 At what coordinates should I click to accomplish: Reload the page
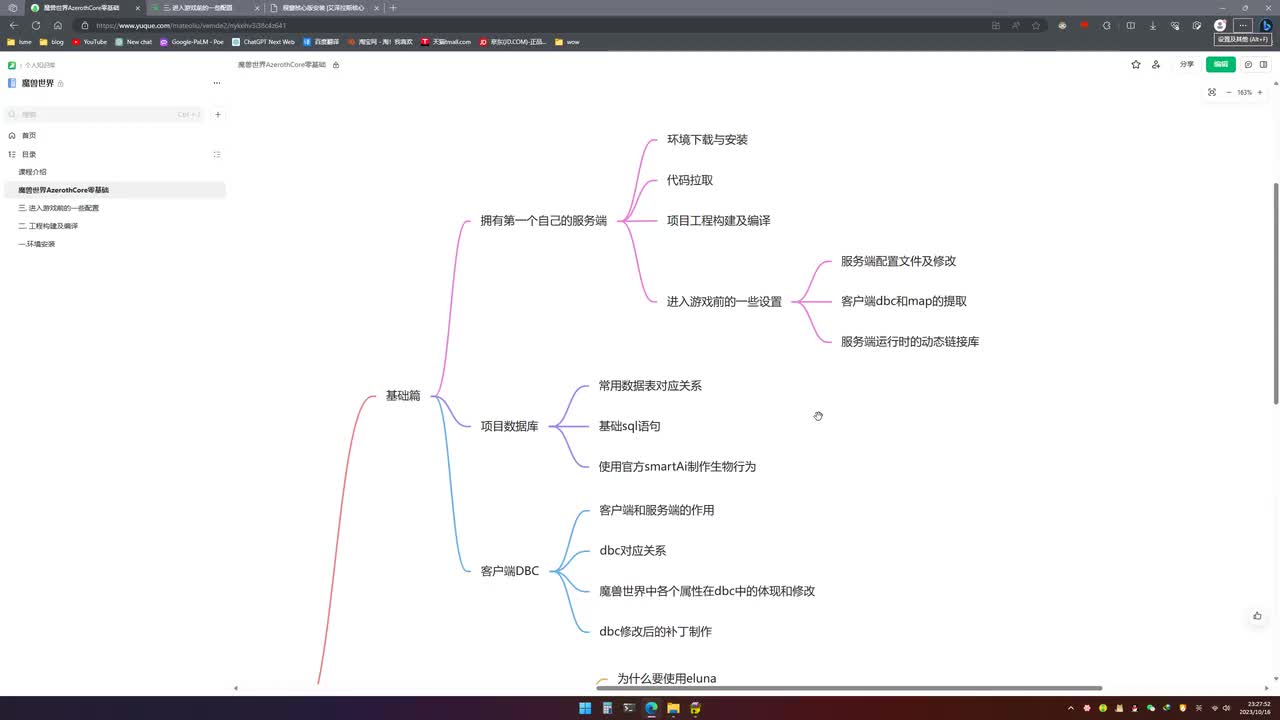coord(36,25)
